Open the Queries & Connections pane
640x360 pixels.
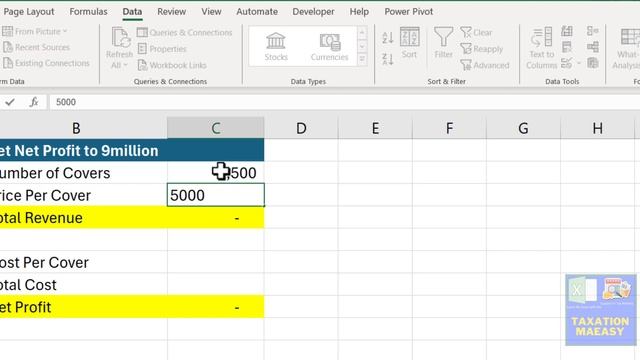(184, 33)
